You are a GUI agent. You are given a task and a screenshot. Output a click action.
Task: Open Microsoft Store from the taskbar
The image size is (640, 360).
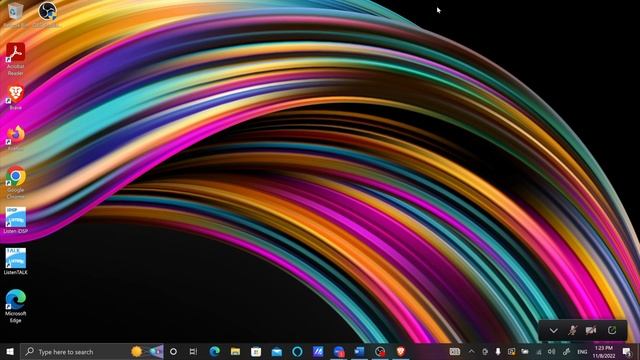point(256,351)
